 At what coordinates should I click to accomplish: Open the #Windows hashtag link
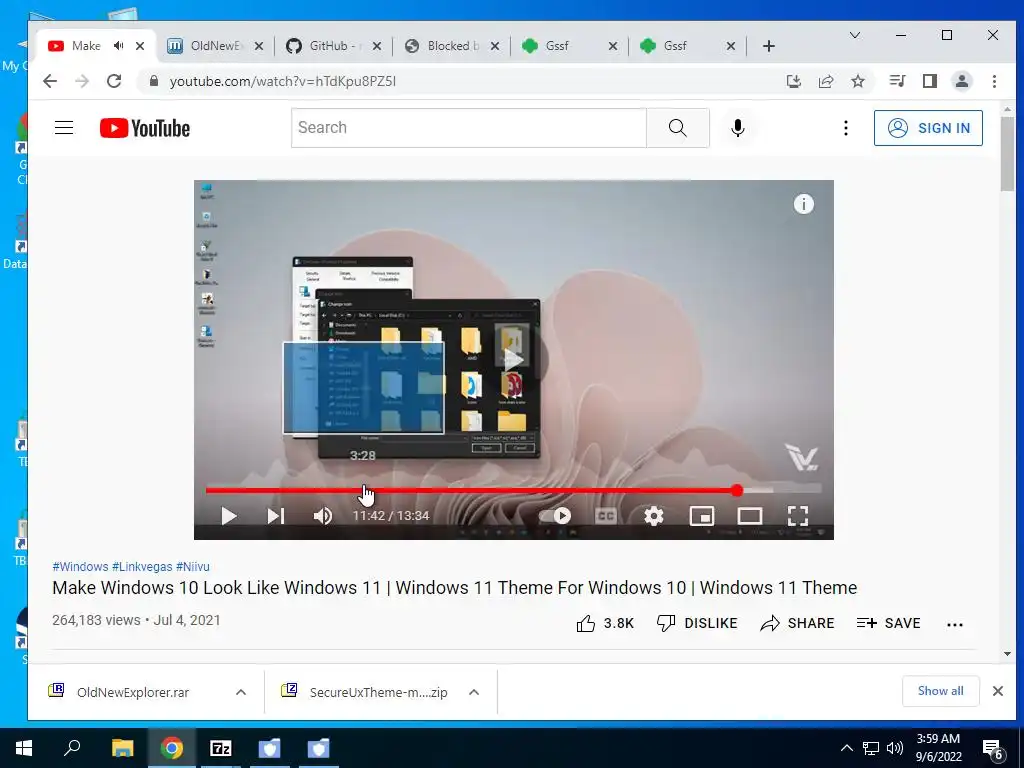point(80,567)
